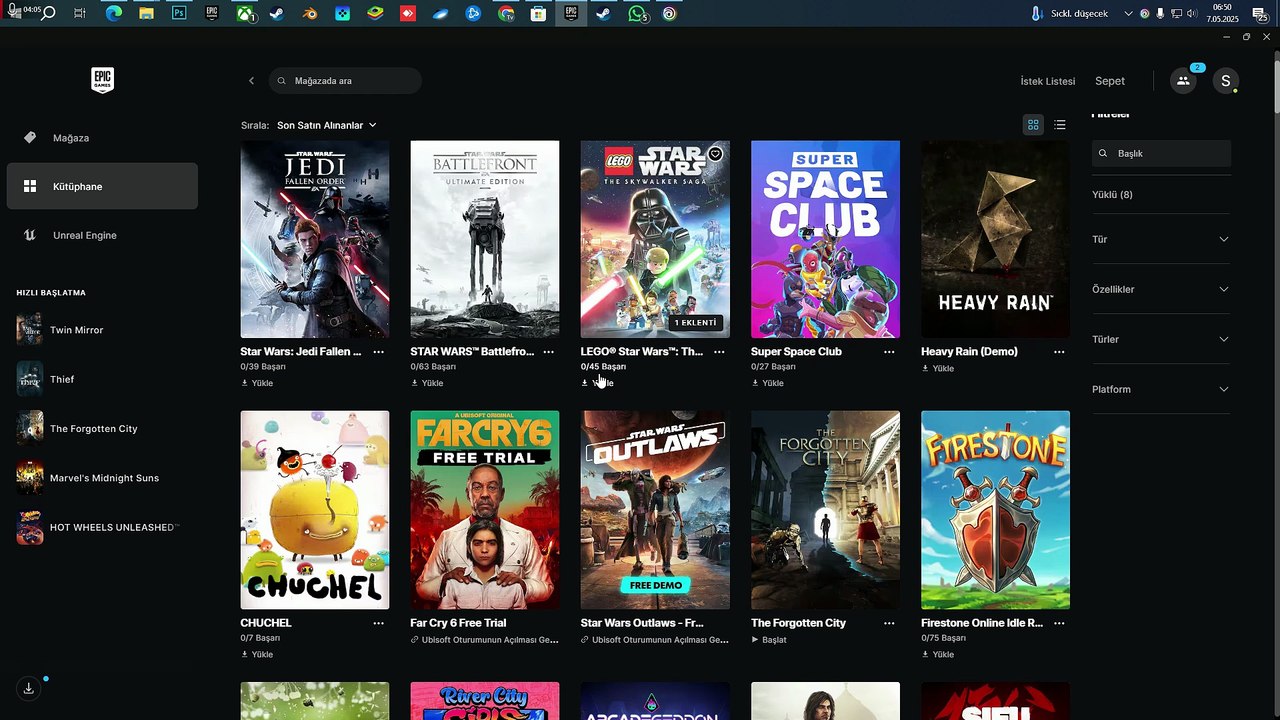Go to Mağaza in the sidebar
1280x720 pixels.
point(102,138)
